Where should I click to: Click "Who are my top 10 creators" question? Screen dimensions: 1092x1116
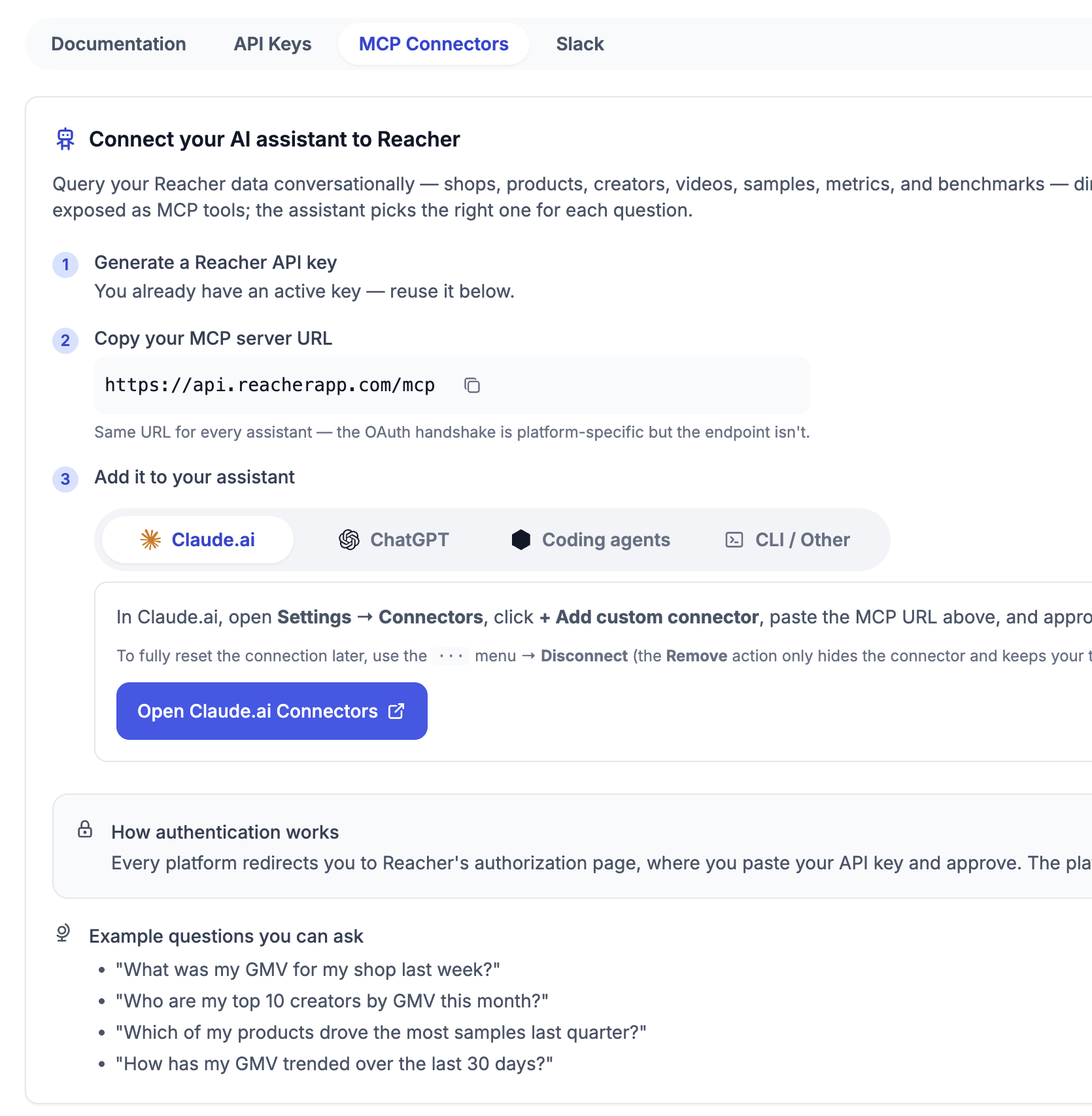click(x=332, y=1001)
